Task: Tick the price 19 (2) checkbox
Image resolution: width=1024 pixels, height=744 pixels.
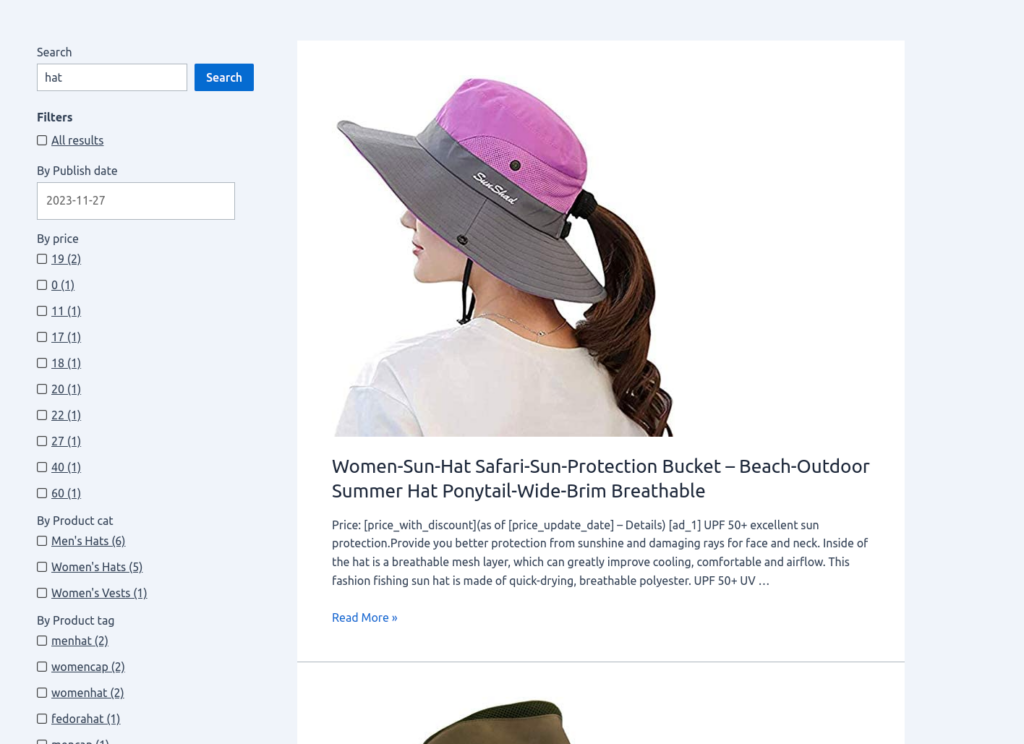Action: [42, 259]
